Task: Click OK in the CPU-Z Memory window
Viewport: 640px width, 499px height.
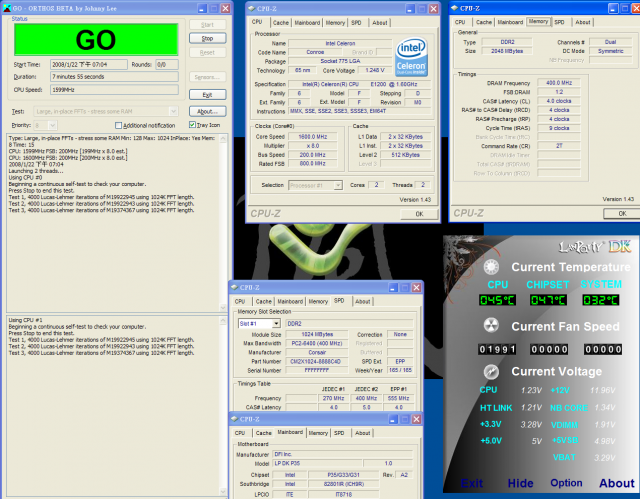Action: pos(622,213)
